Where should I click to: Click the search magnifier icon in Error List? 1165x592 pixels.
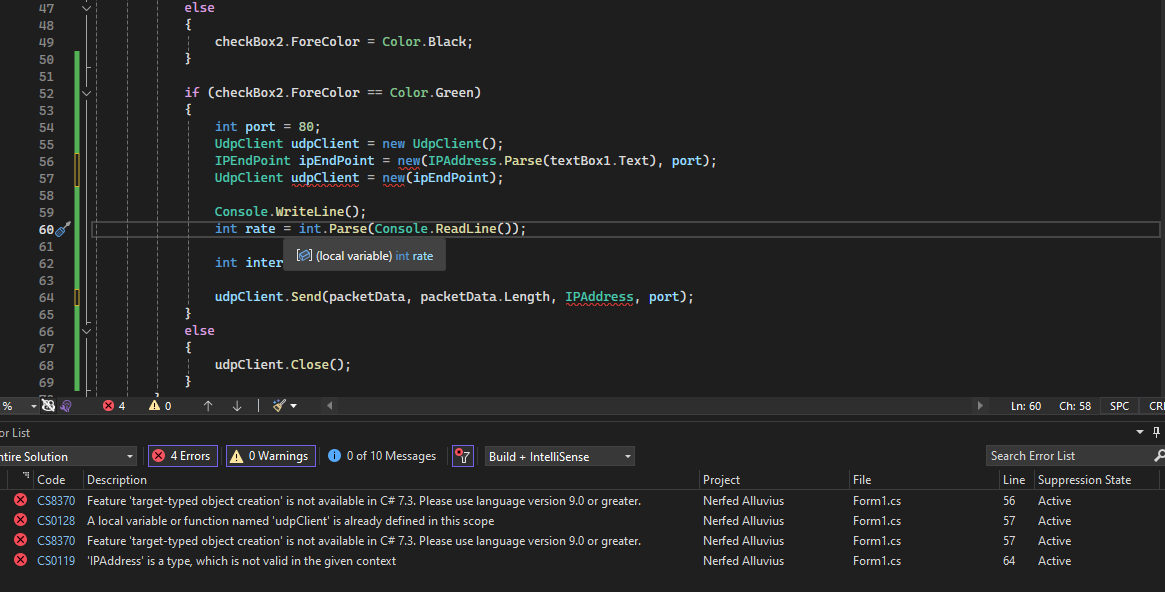tap(1158, 455)
